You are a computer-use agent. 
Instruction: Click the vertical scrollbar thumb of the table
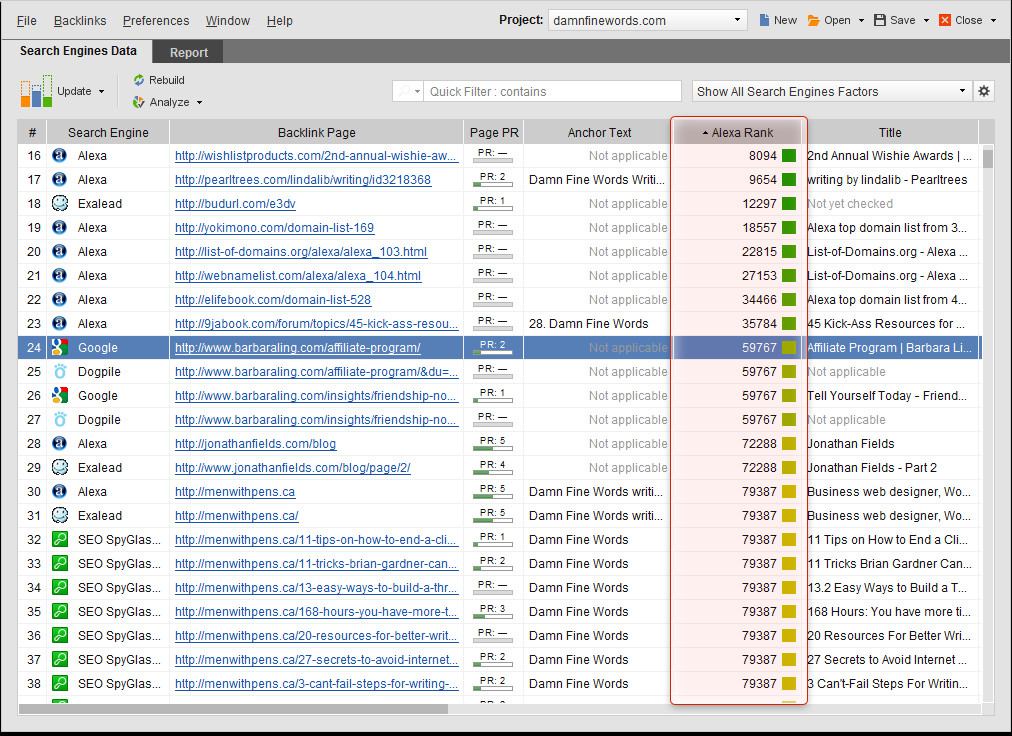987,159
